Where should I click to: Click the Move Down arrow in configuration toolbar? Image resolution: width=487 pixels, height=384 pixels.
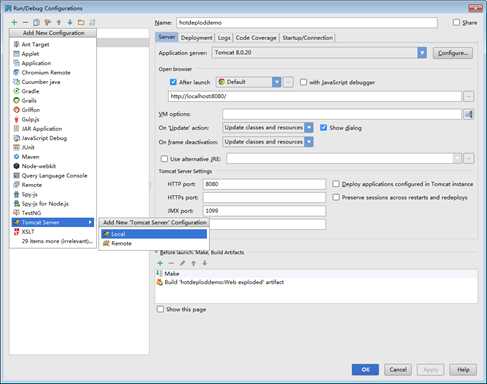(x=70, y=23)
